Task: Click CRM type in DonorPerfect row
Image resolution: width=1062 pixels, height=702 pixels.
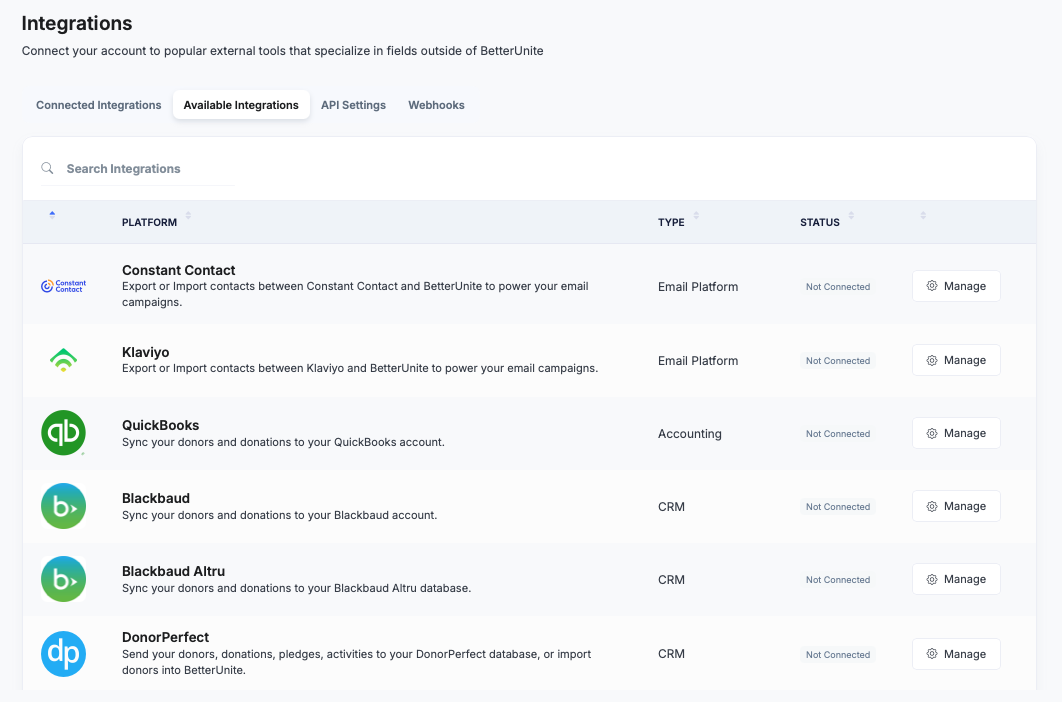Action: click(671, 654)
